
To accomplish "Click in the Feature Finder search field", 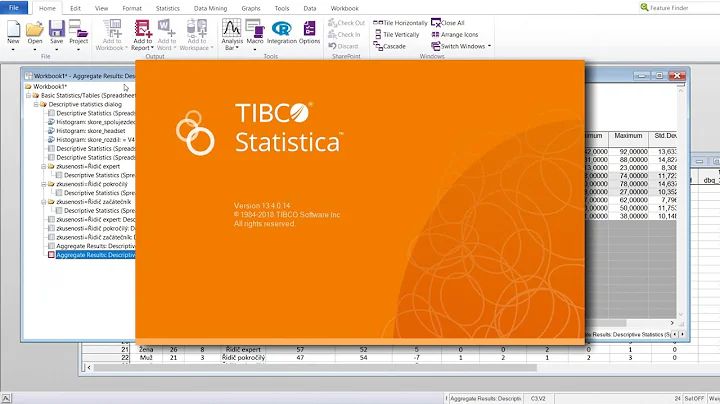I will click(684, 8).
